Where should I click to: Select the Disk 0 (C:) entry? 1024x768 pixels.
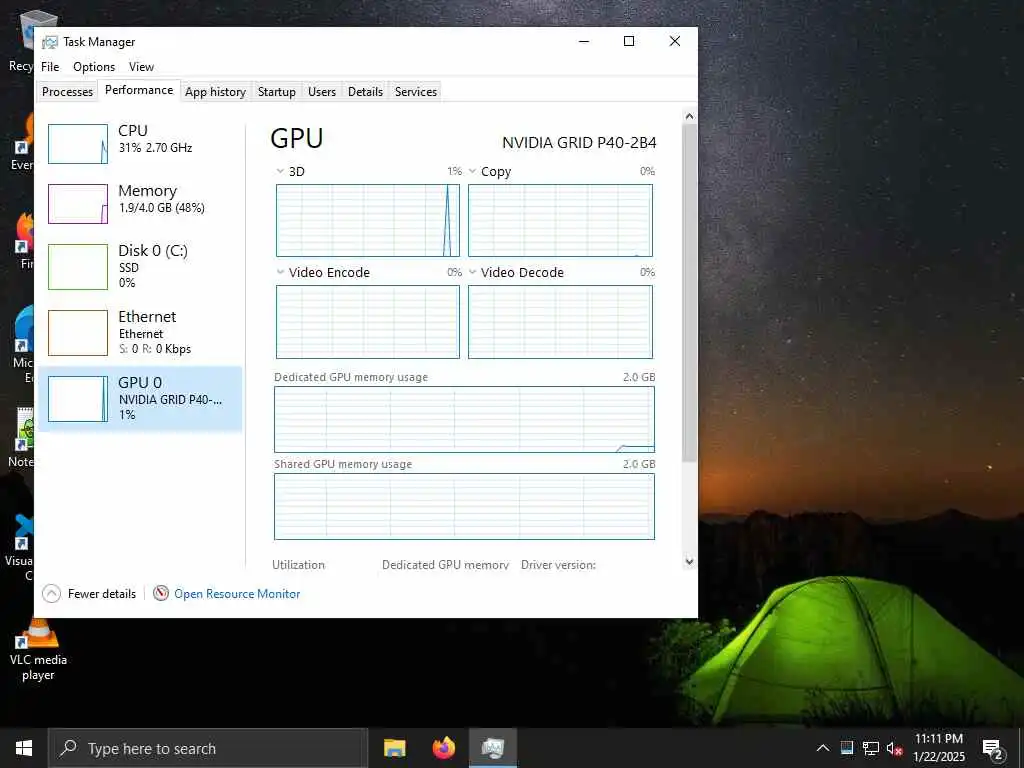pyautogui.click(x=140, y=266)
